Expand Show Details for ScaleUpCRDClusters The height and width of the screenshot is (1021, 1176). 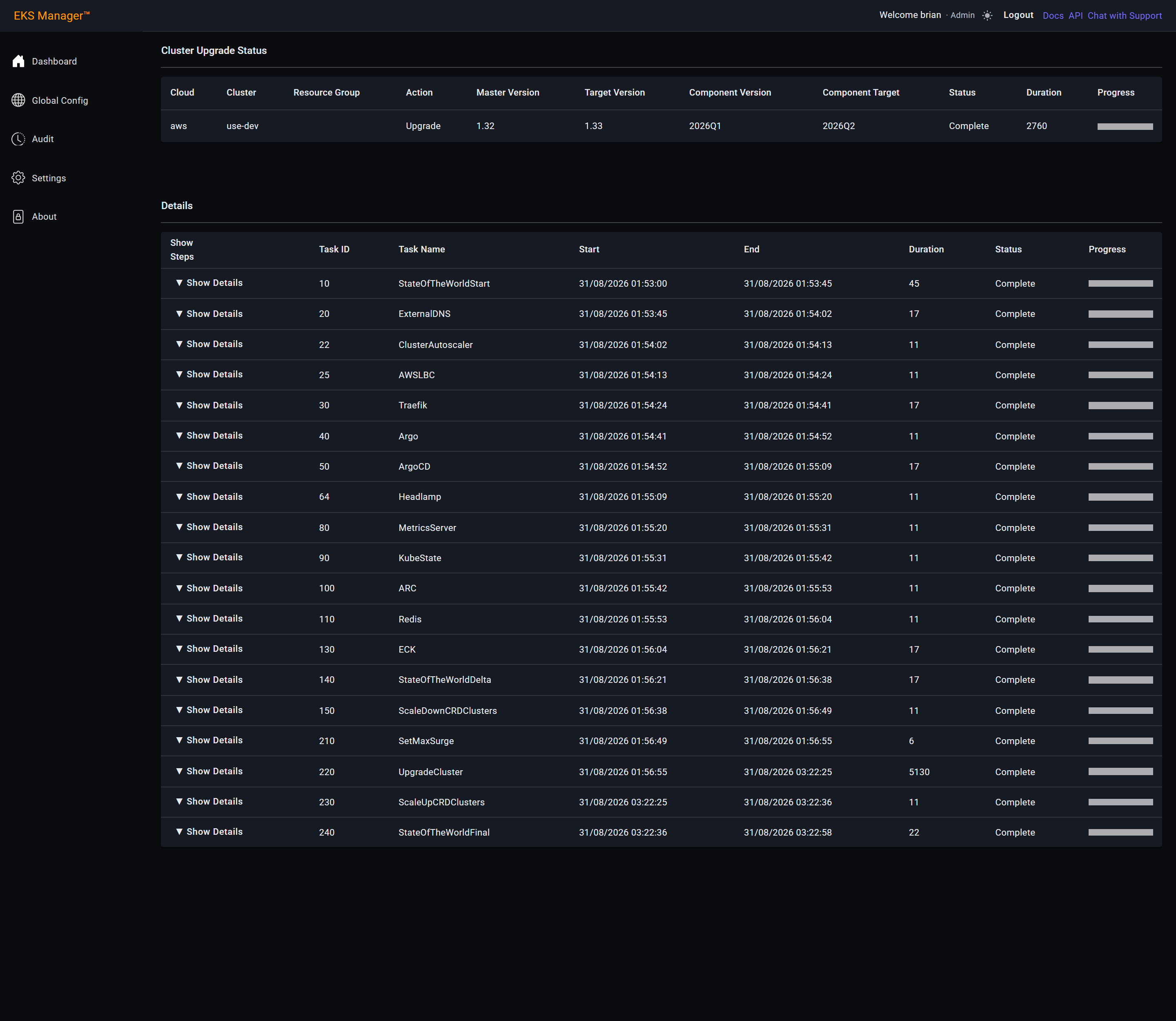[x=209, y=801]
